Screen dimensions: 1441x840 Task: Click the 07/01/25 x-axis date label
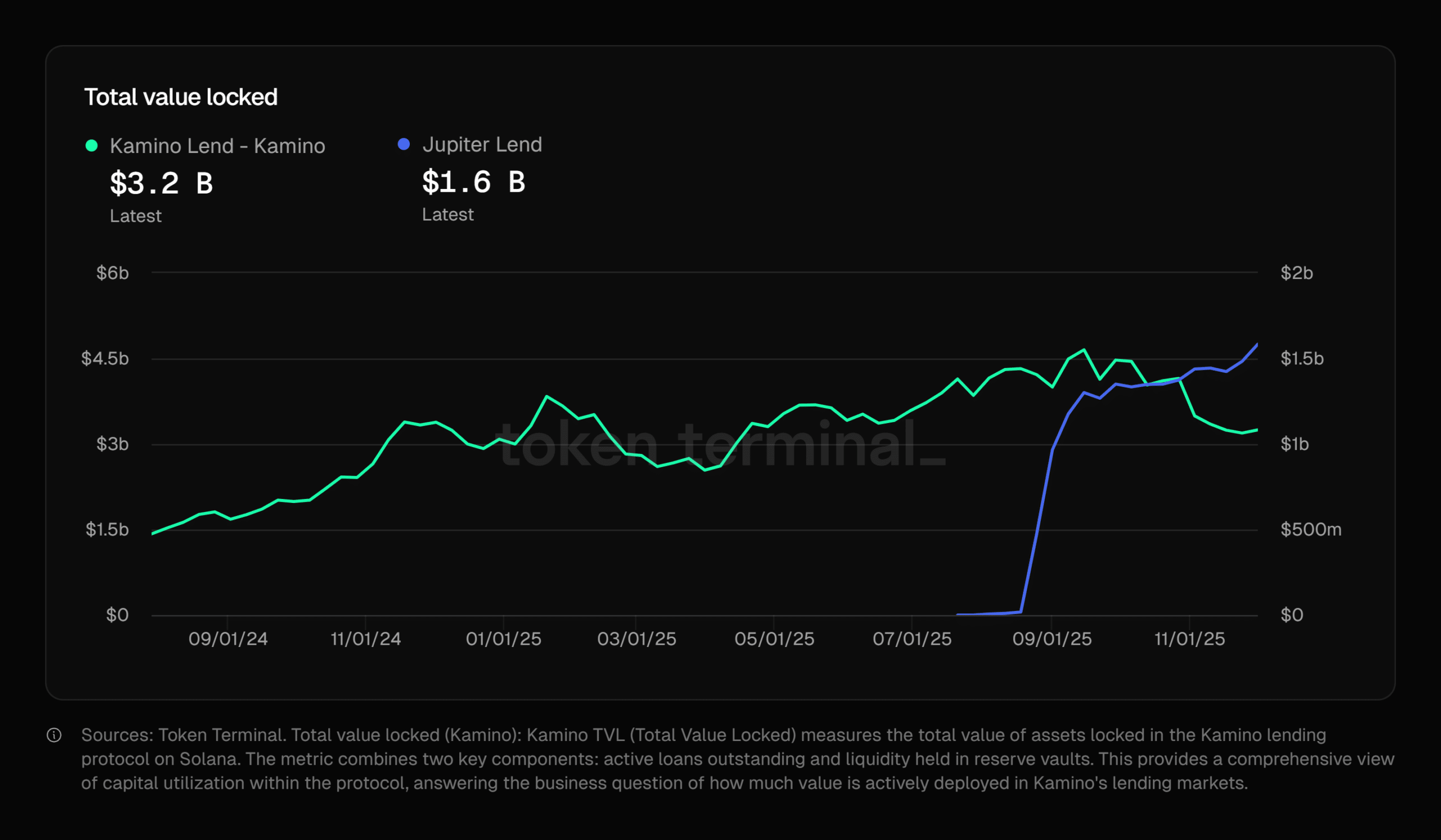[x=912, y=639]
